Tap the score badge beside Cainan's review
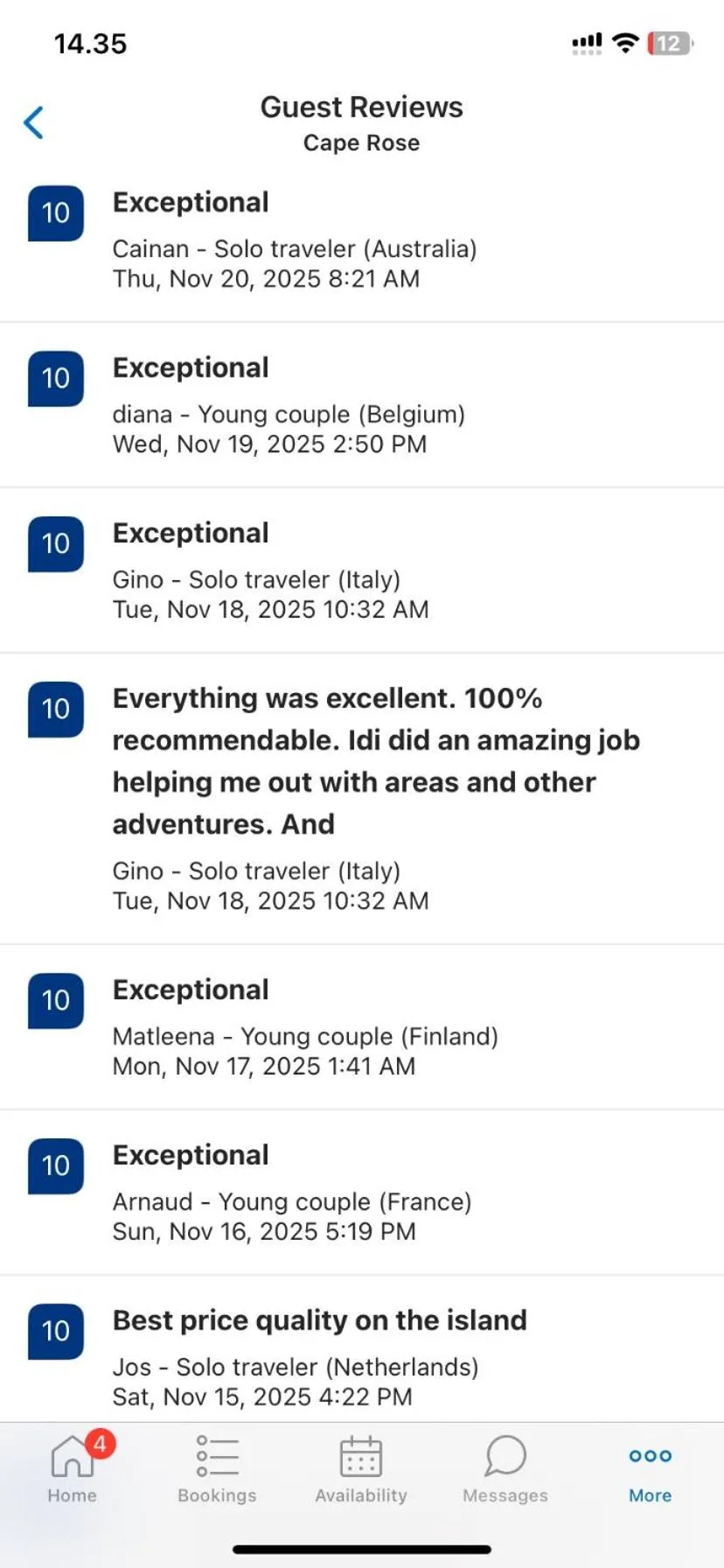Viewport: 724px width, 1568px height. click(x=56, y=213)
